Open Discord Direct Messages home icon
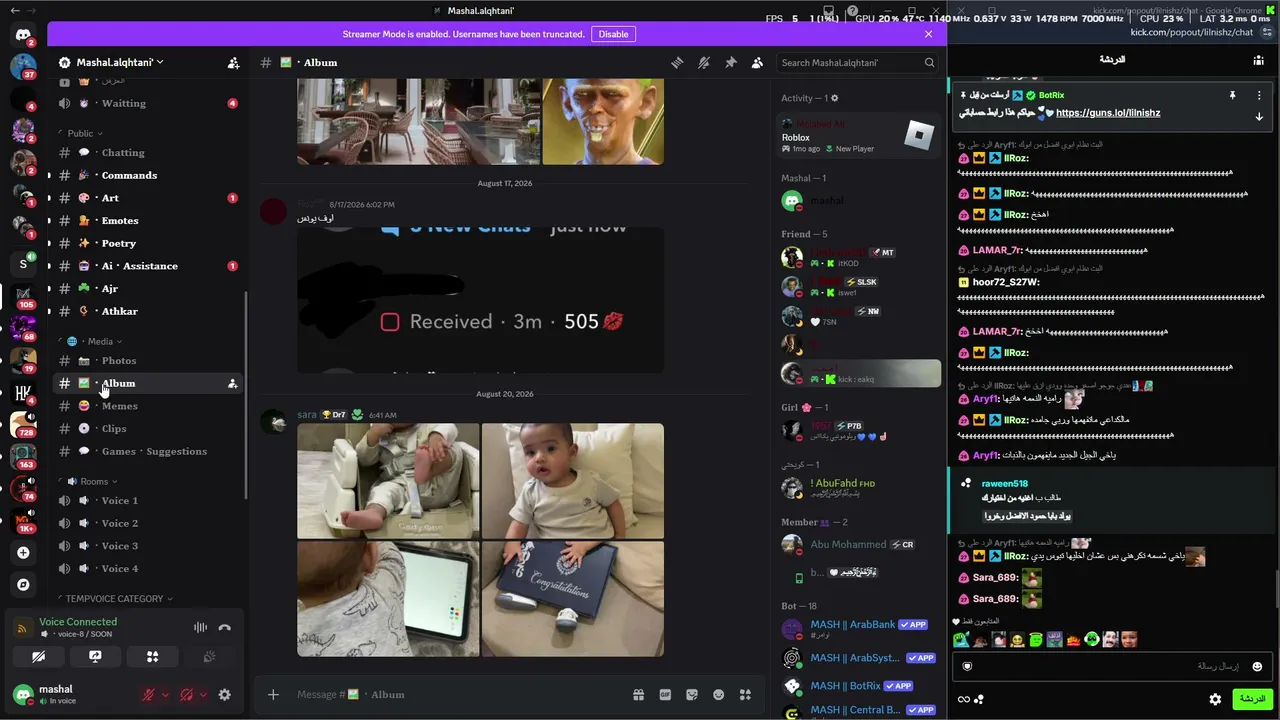1280x720 pixels. pyautogui.click(x=23, y=36)
